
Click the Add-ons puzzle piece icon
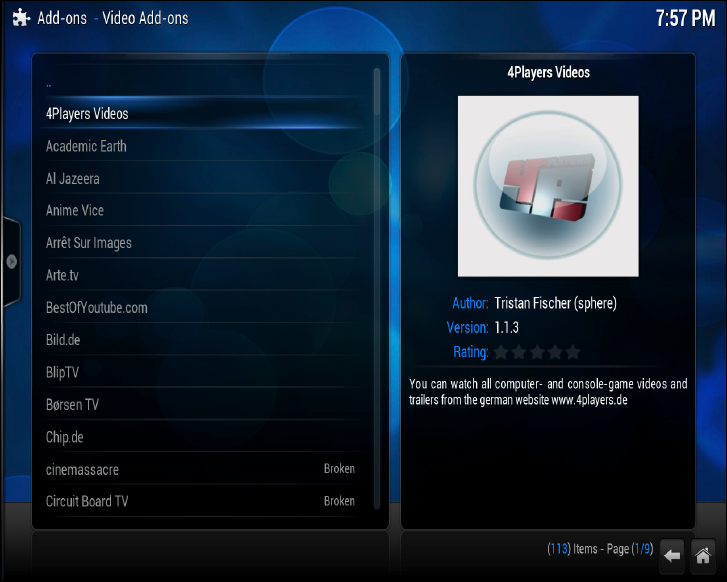[21, 18]
